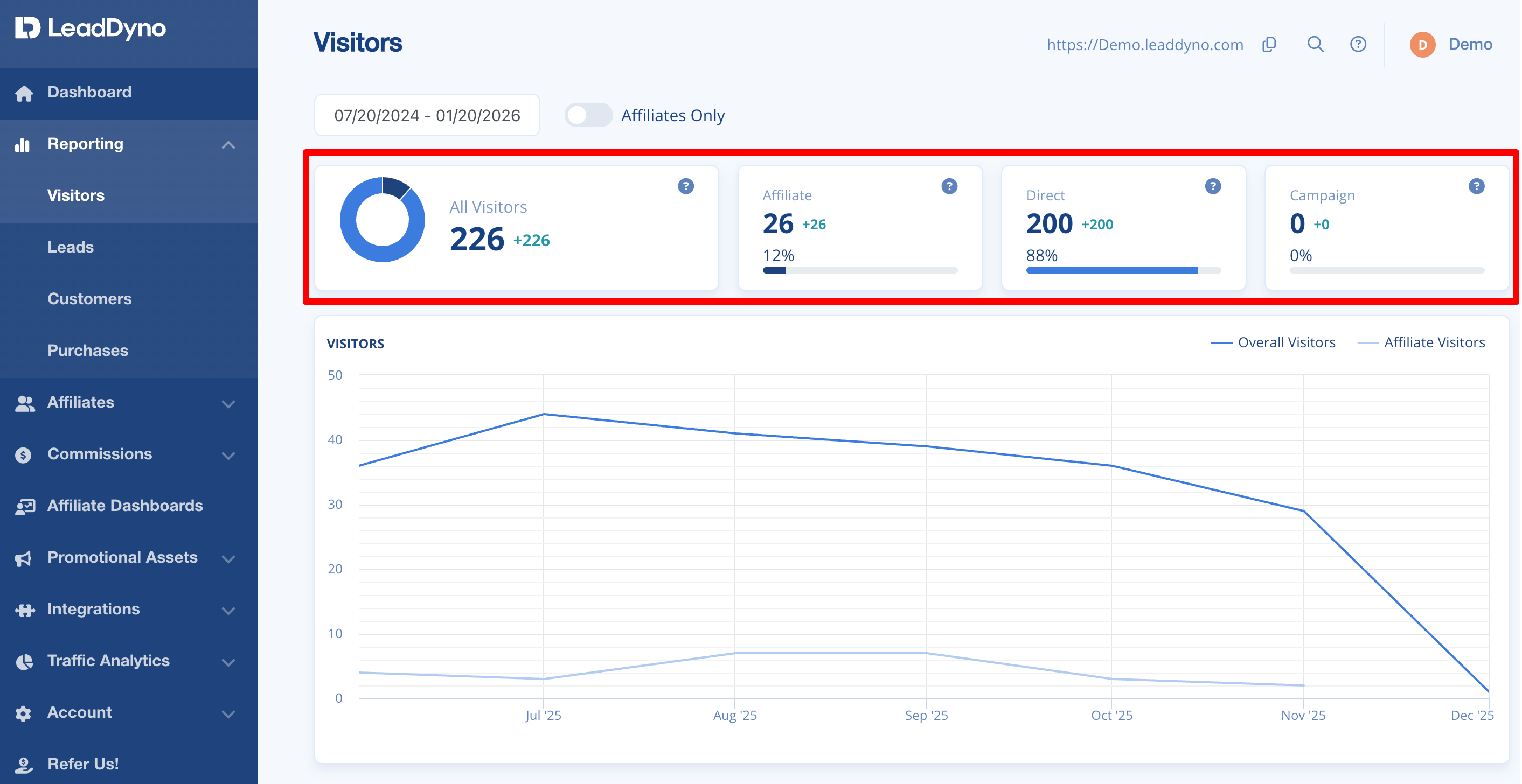The image size is (1522, 784).
Task: Click the Direct card help icon
Action: [x=1212, y=186]
